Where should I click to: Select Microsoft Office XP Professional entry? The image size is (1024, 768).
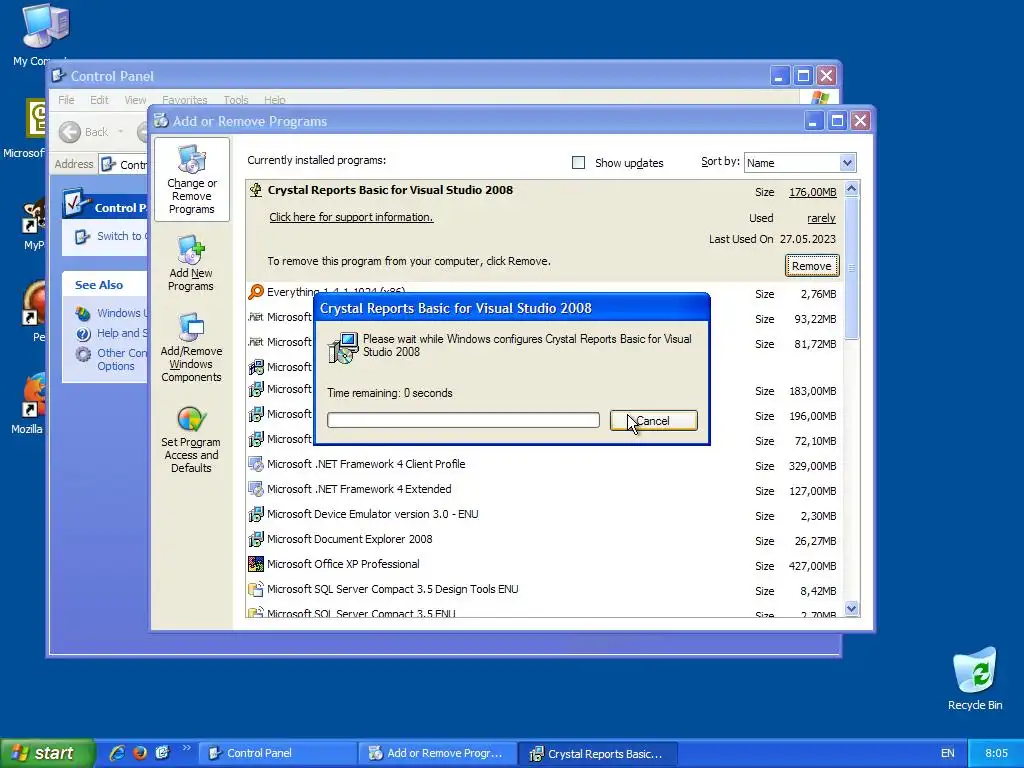point(544,564)
